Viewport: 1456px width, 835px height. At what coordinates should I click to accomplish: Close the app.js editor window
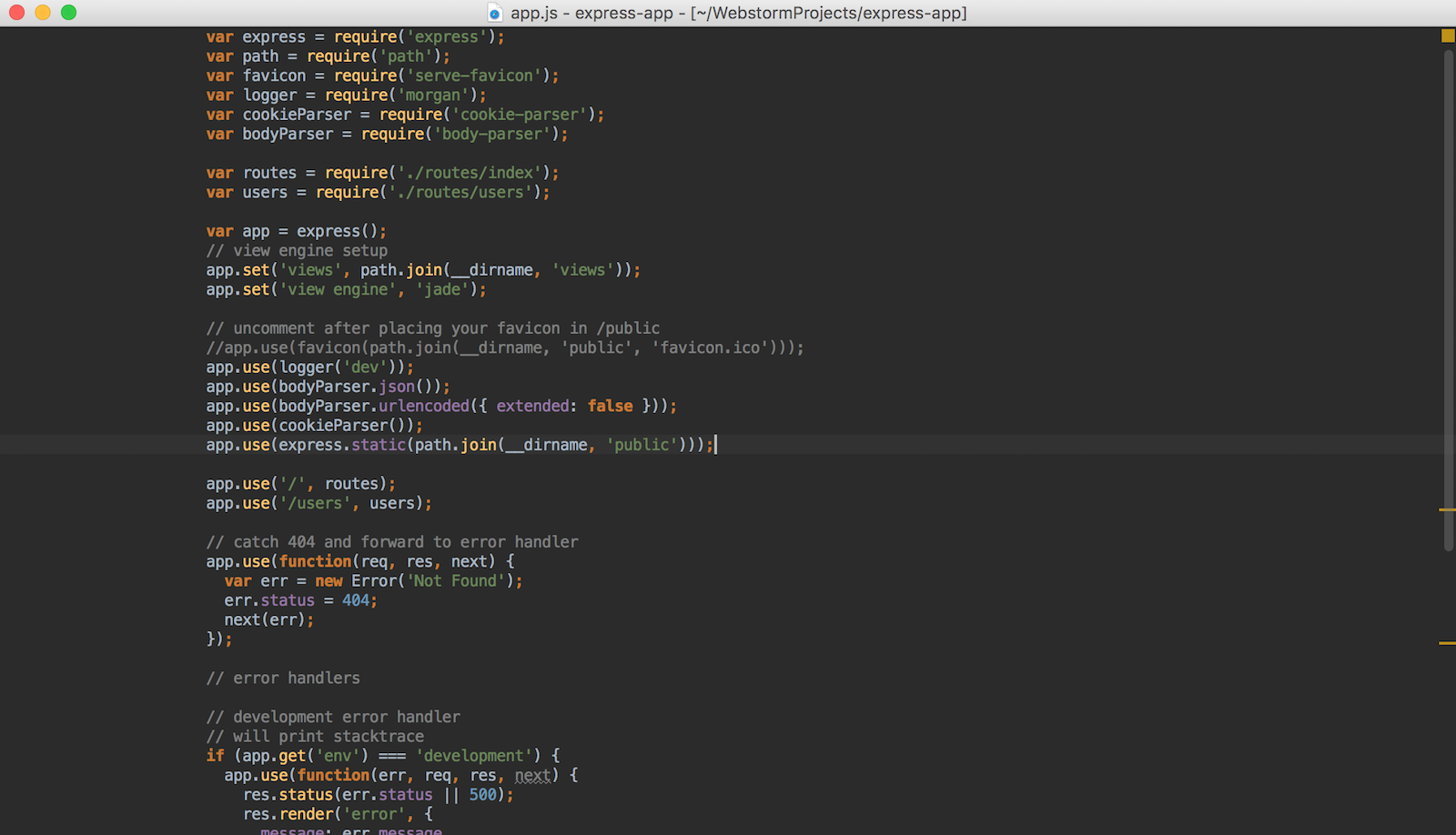pos(15,13)
